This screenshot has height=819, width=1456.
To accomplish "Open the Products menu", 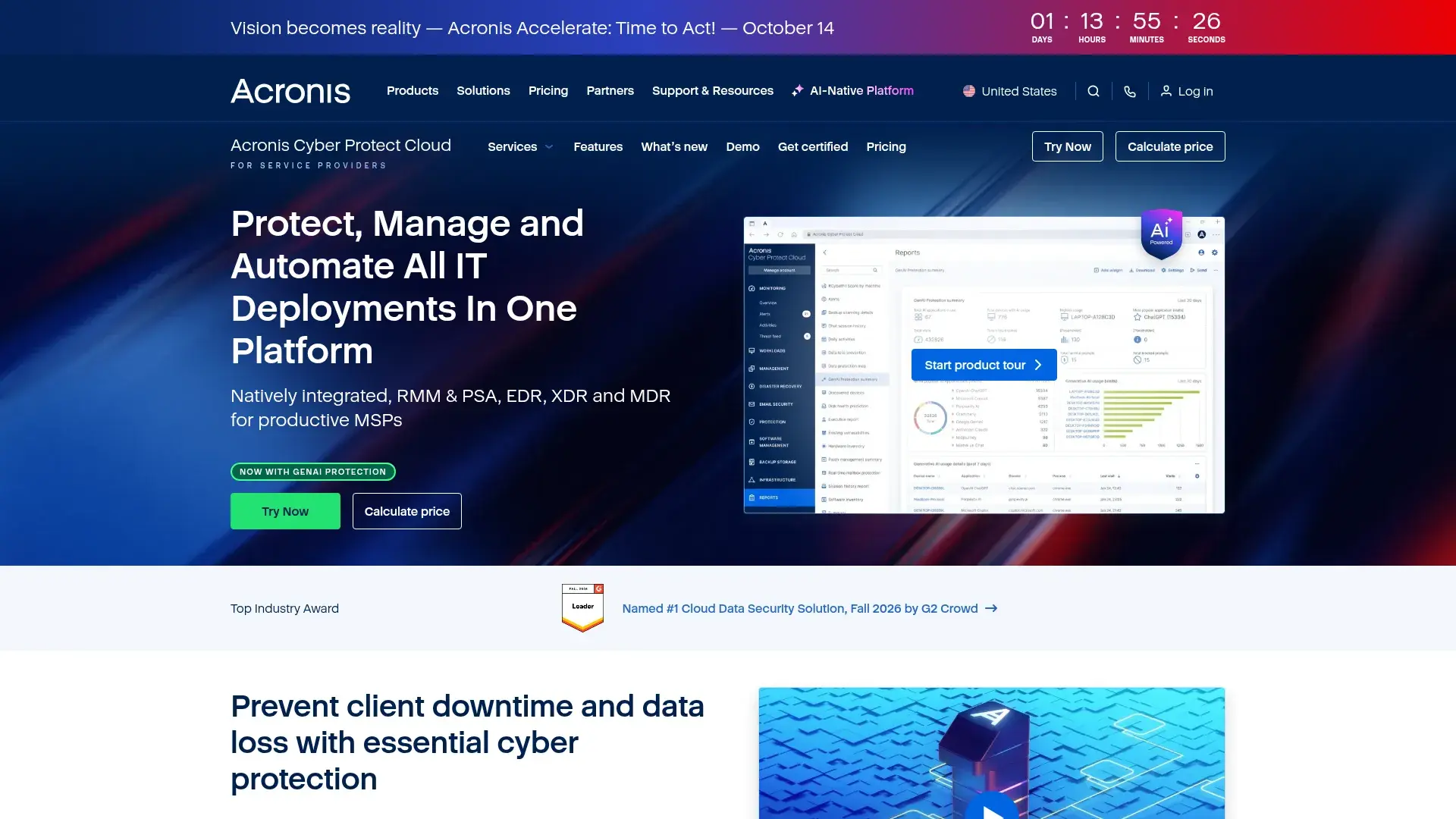I will click(413, 91).
